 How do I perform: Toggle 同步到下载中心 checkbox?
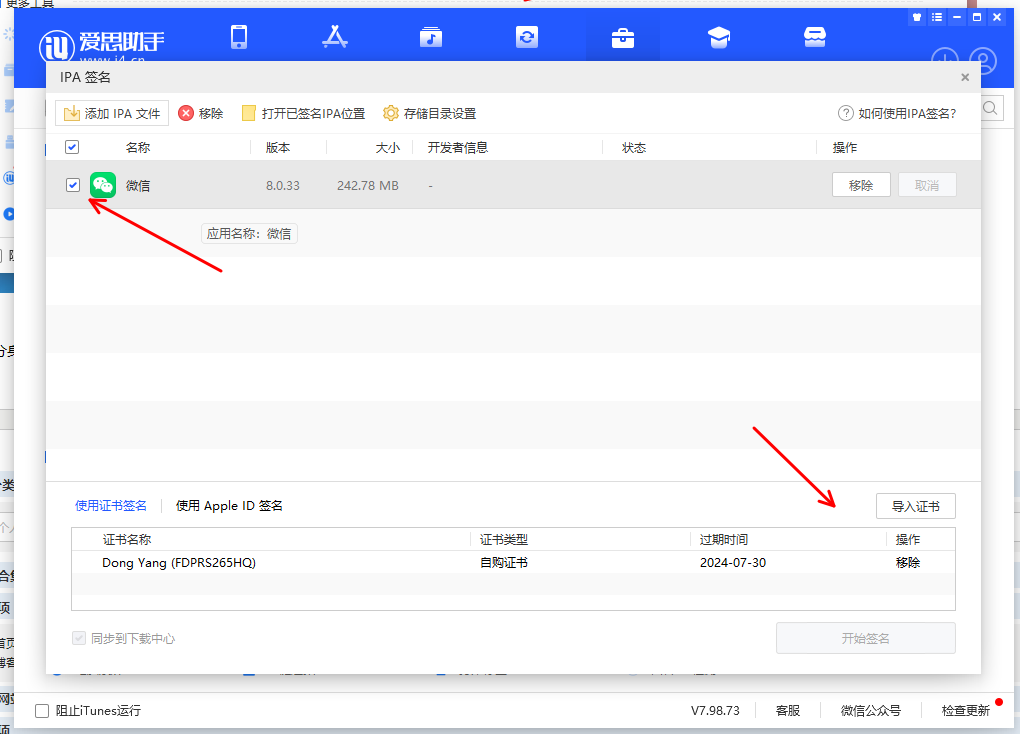pyautogui.click(x=79, y=638)
